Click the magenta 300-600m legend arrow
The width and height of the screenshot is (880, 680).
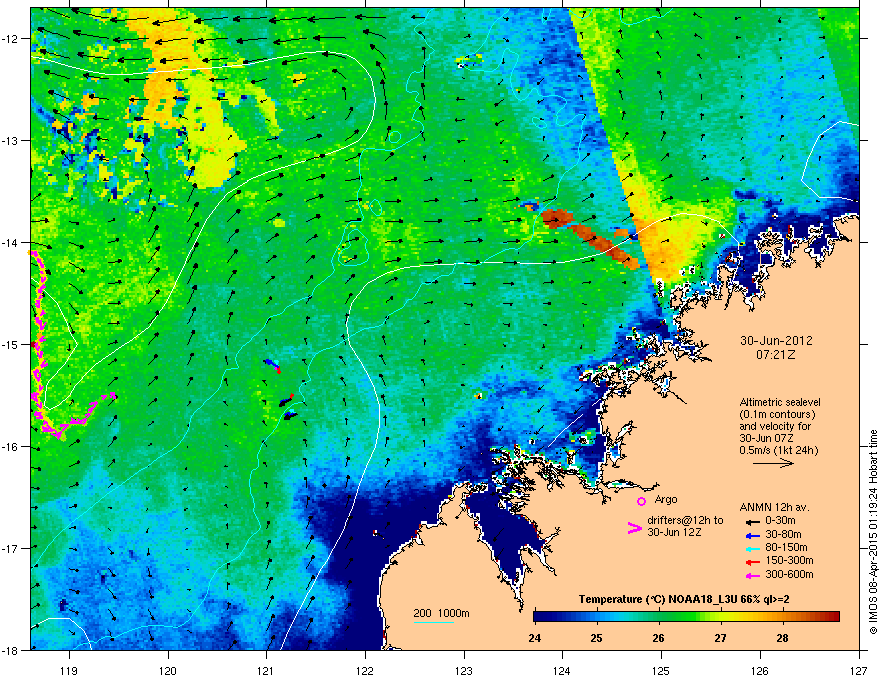pos(753,575)
